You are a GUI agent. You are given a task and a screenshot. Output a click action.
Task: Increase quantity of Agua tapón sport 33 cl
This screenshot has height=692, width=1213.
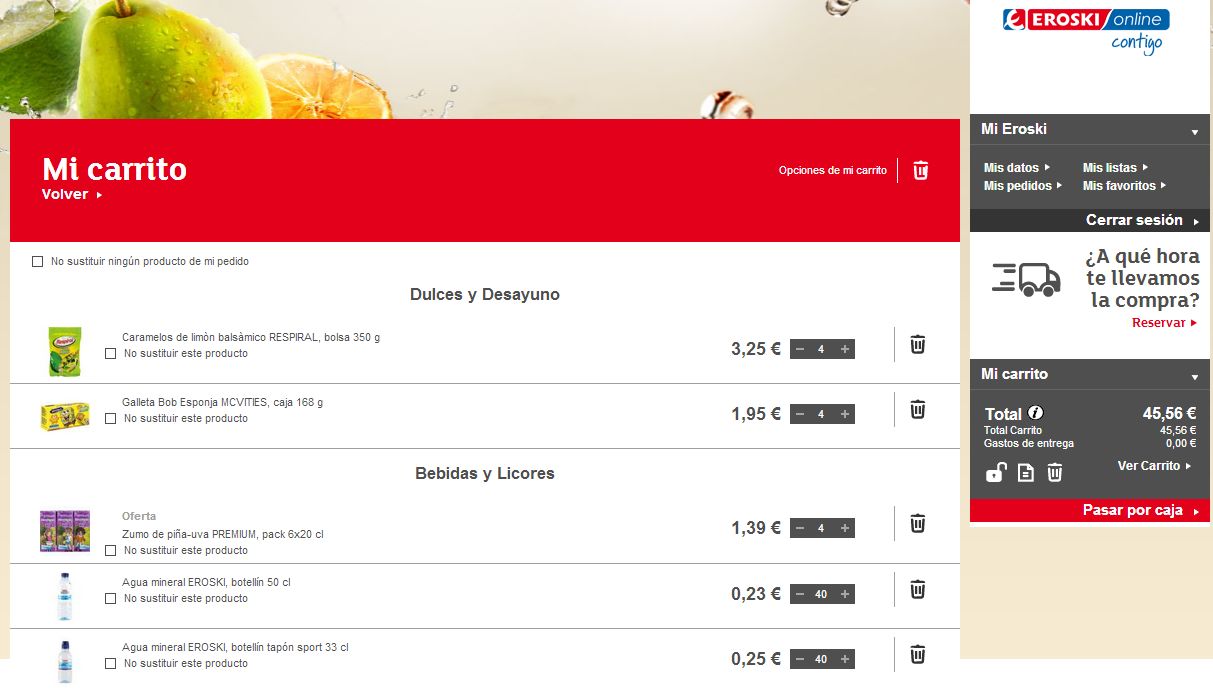845,659
